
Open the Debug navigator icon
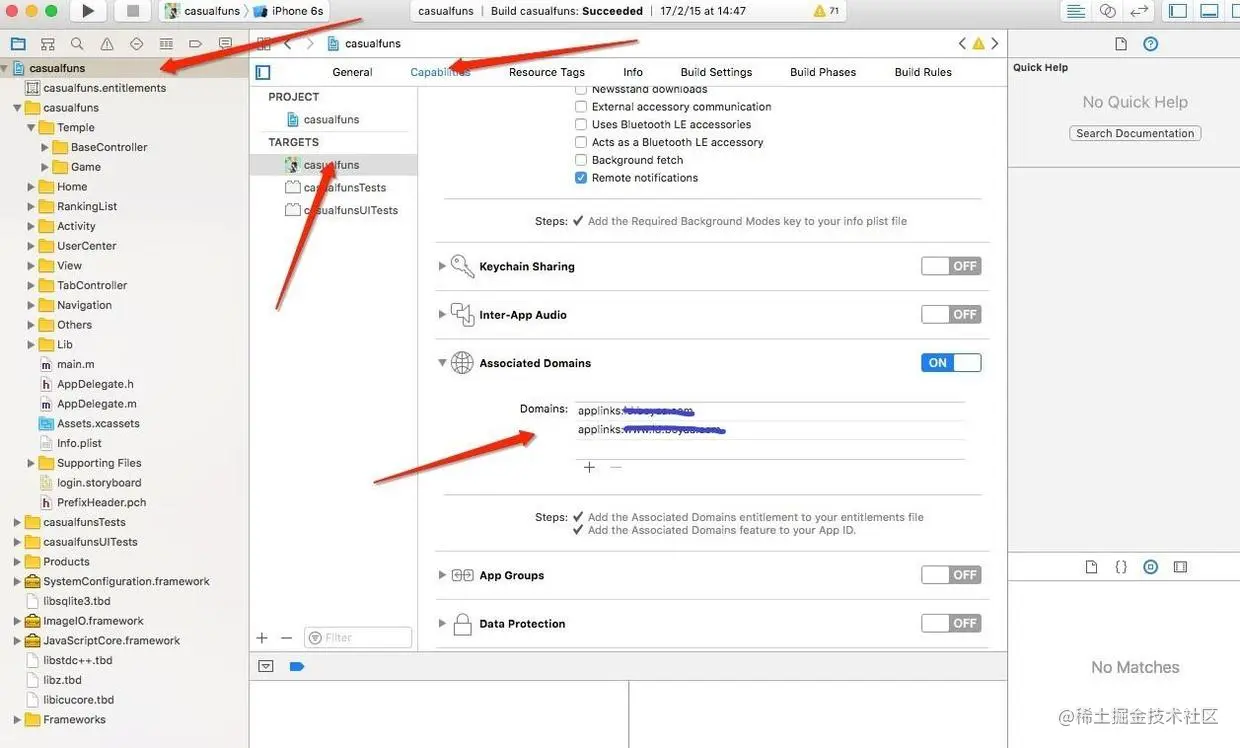166,44
